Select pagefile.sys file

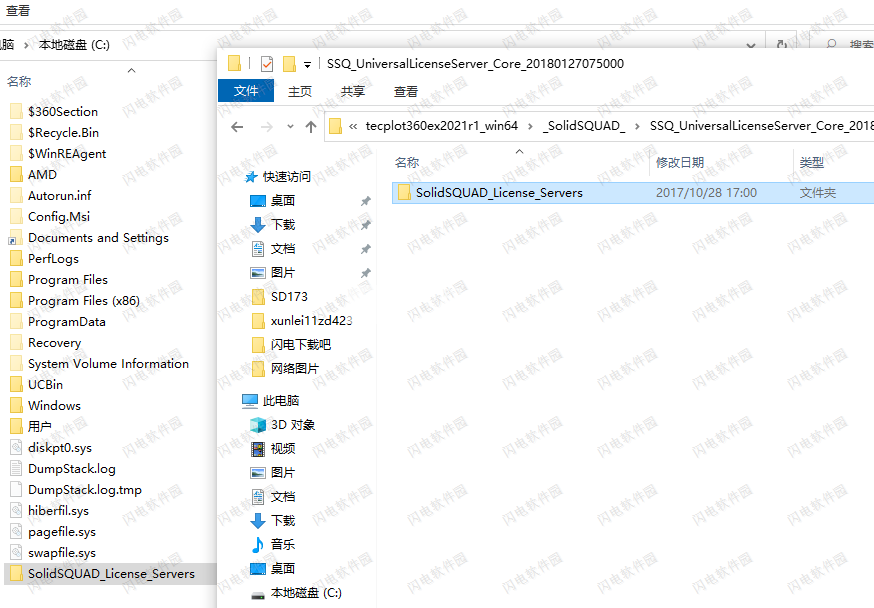coord(53,532)
